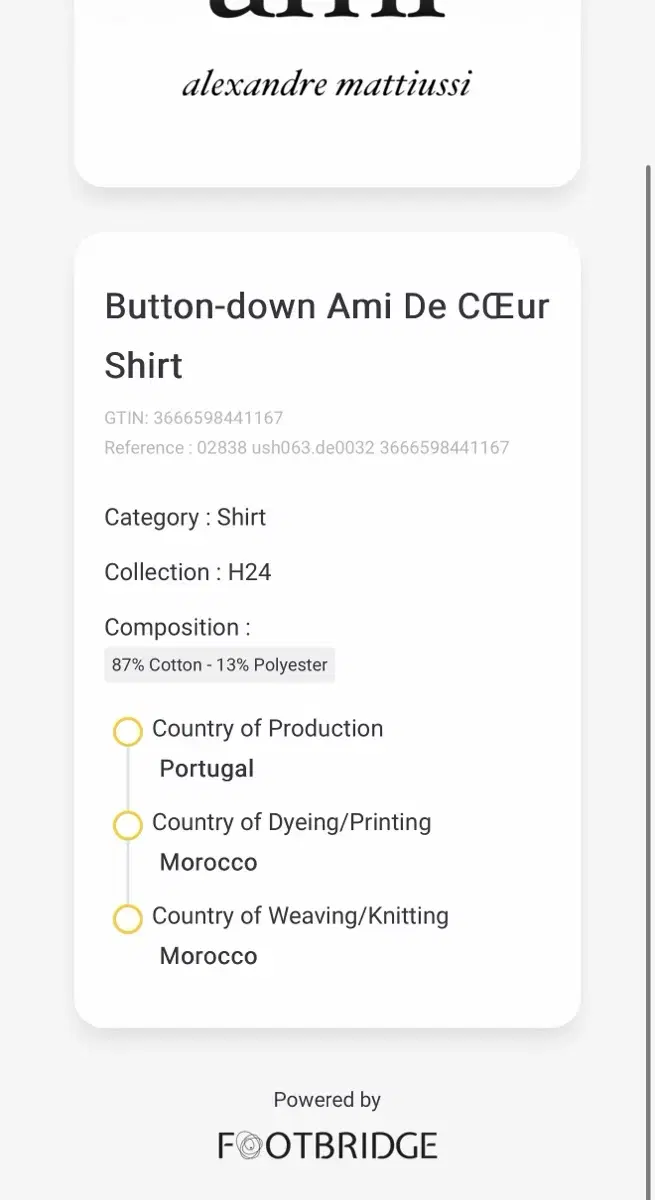Click the Country of Weaving/Knitting label
The height and width of the screenshot is (1200, 655).
[x=300, y=916]
